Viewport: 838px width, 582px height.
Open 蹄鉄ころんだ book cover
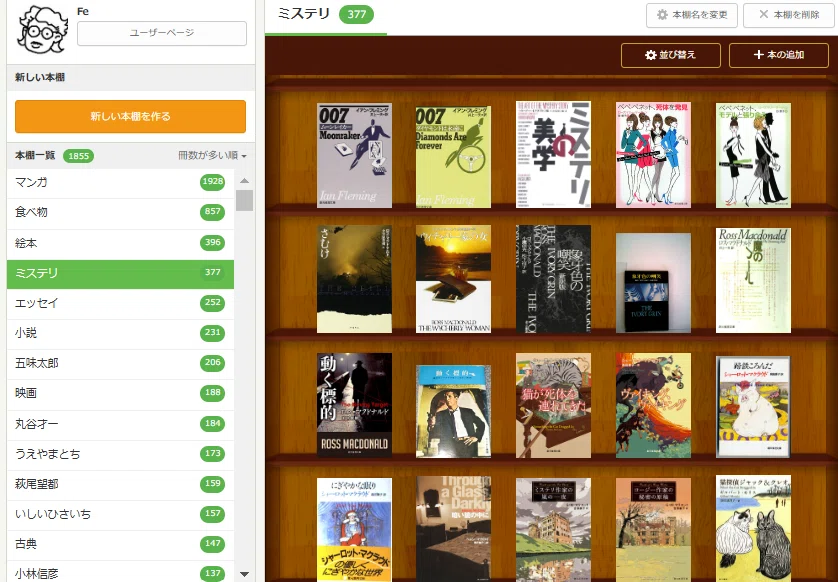[753, 407]
